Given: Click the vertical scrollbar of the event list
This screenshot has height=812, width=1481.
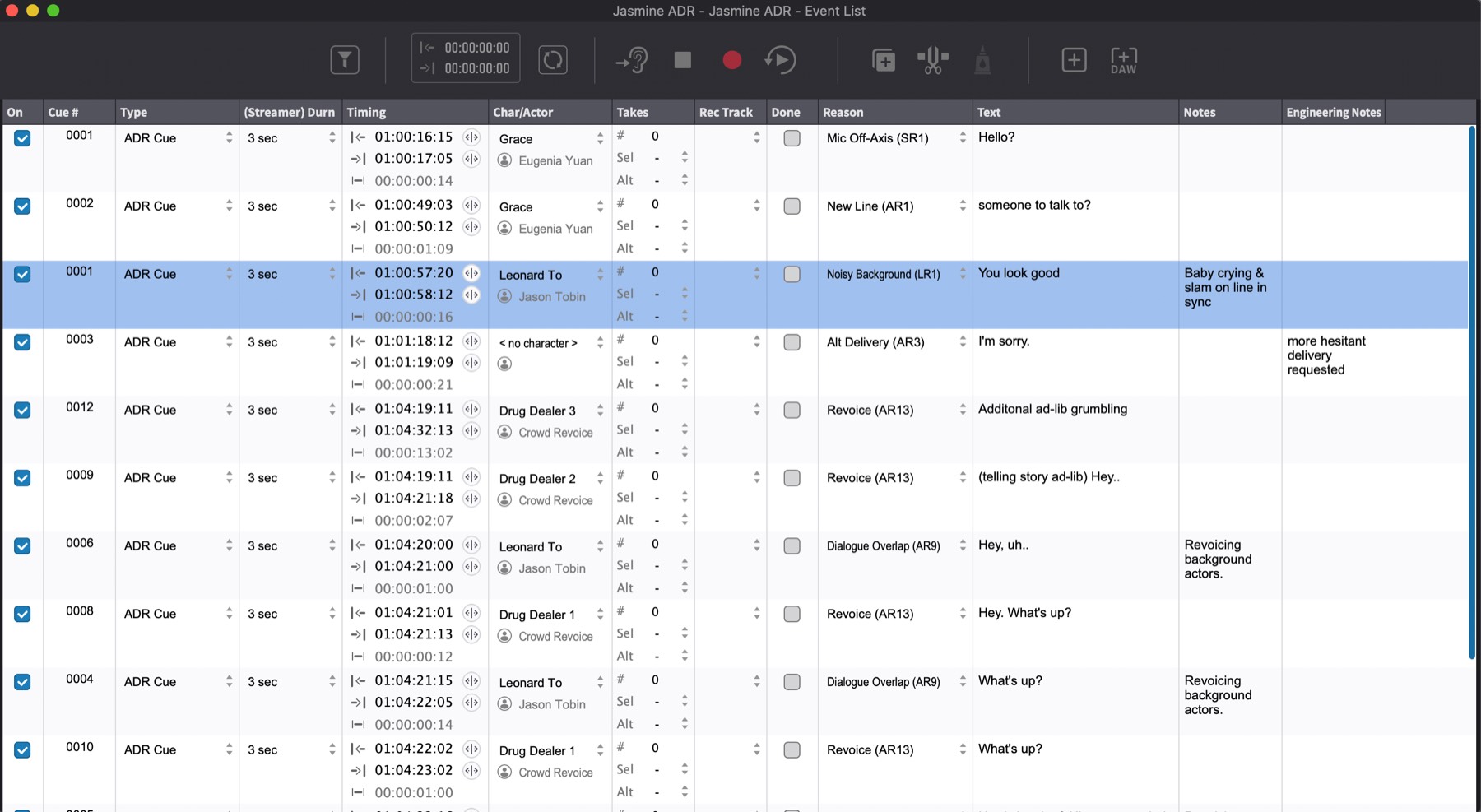Looking at the screenshot, I should tap(1472, 392).
